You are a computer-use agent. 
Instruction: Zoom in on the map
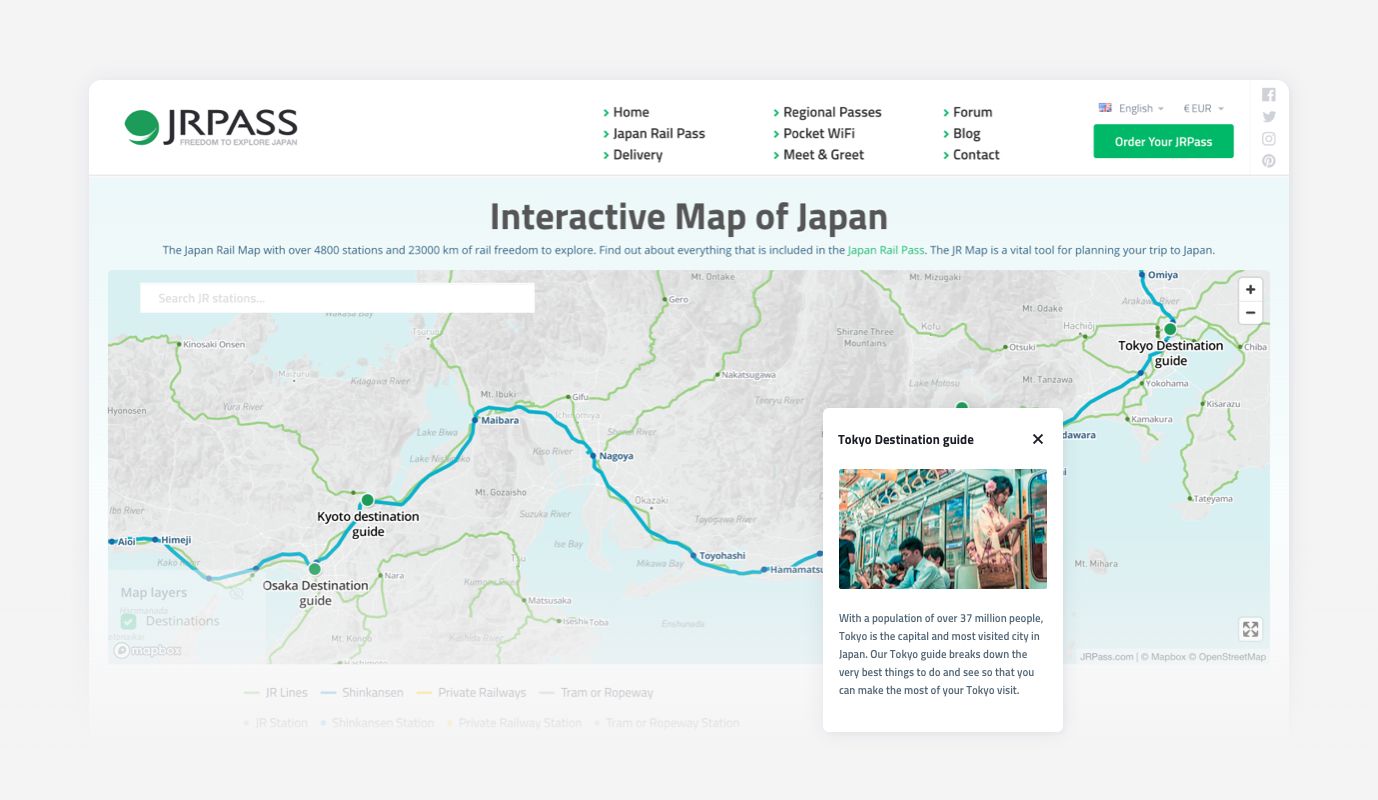click(1250, 290)
